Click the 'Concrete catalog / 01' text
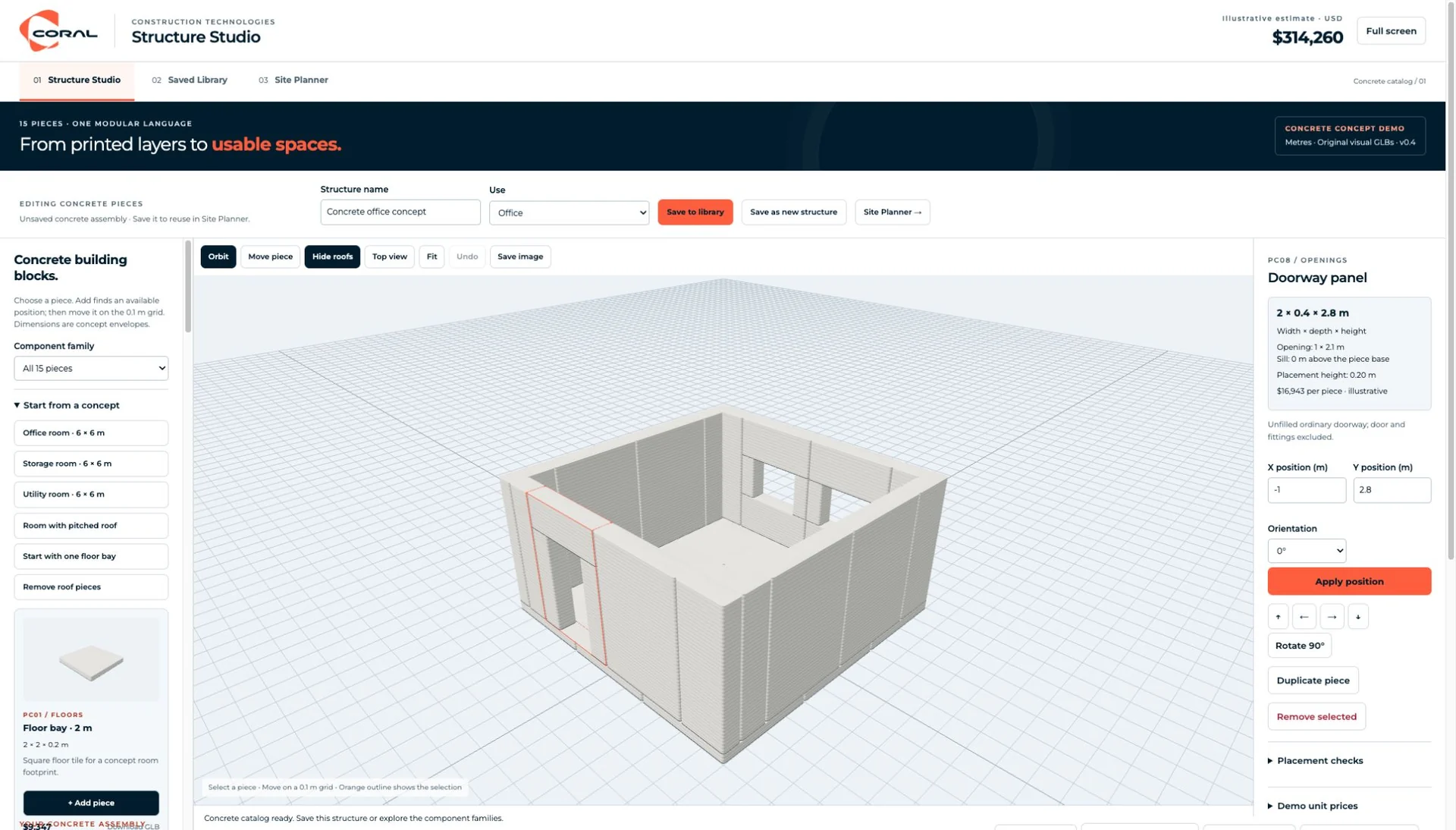 pyautogui.click(x=1389, y=81)
